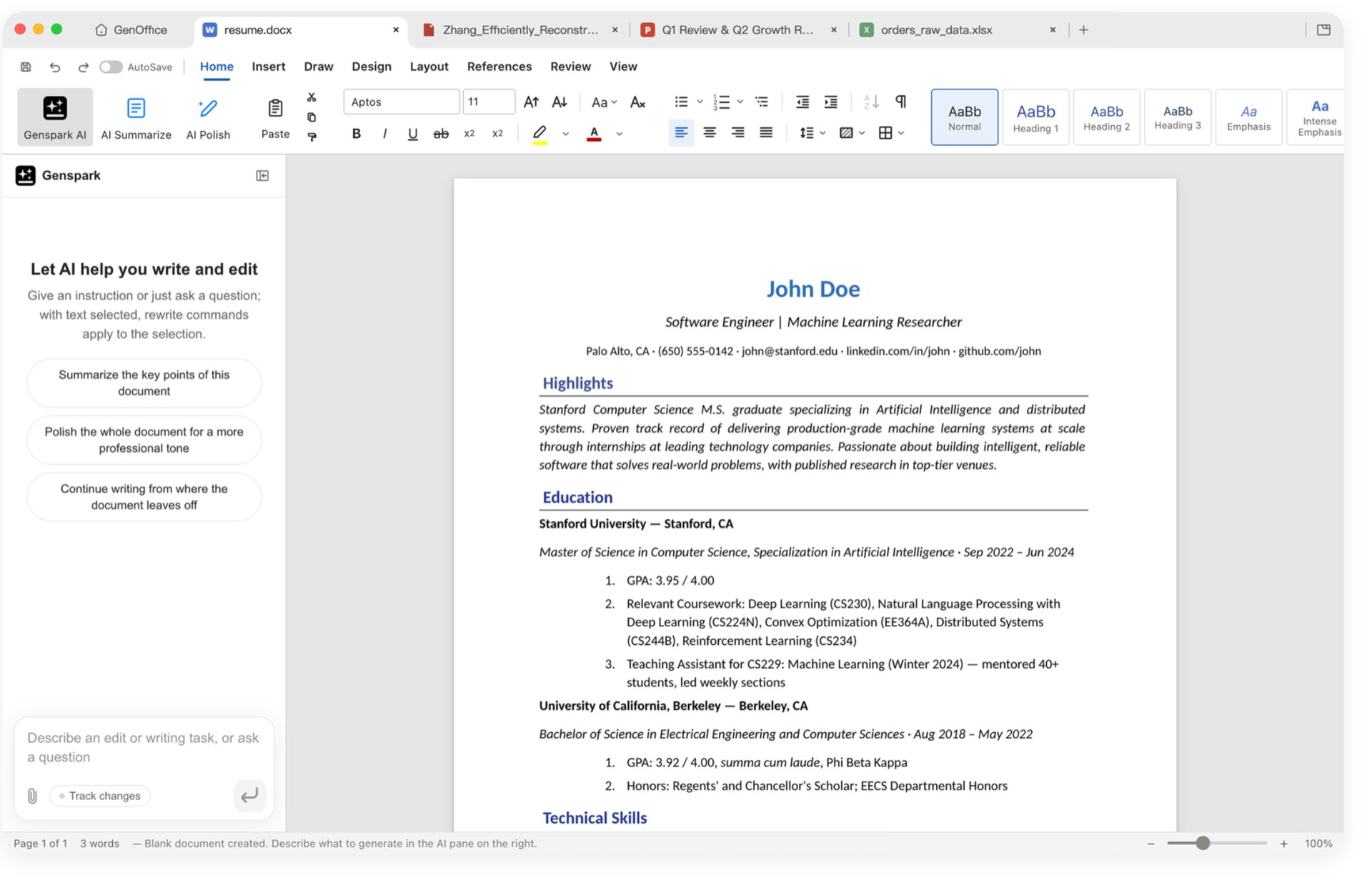Screen dimensions: 1372x883
Task: Click Continue writing suggestion
Action: (144, 497)
